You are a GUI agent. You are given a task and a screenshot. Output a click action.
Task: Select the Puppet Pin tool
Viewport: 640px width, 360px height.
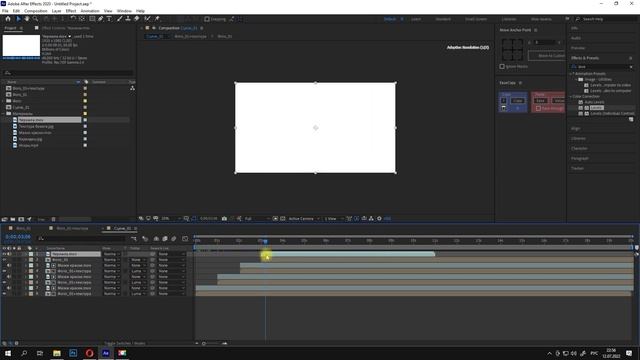point(157,19)
